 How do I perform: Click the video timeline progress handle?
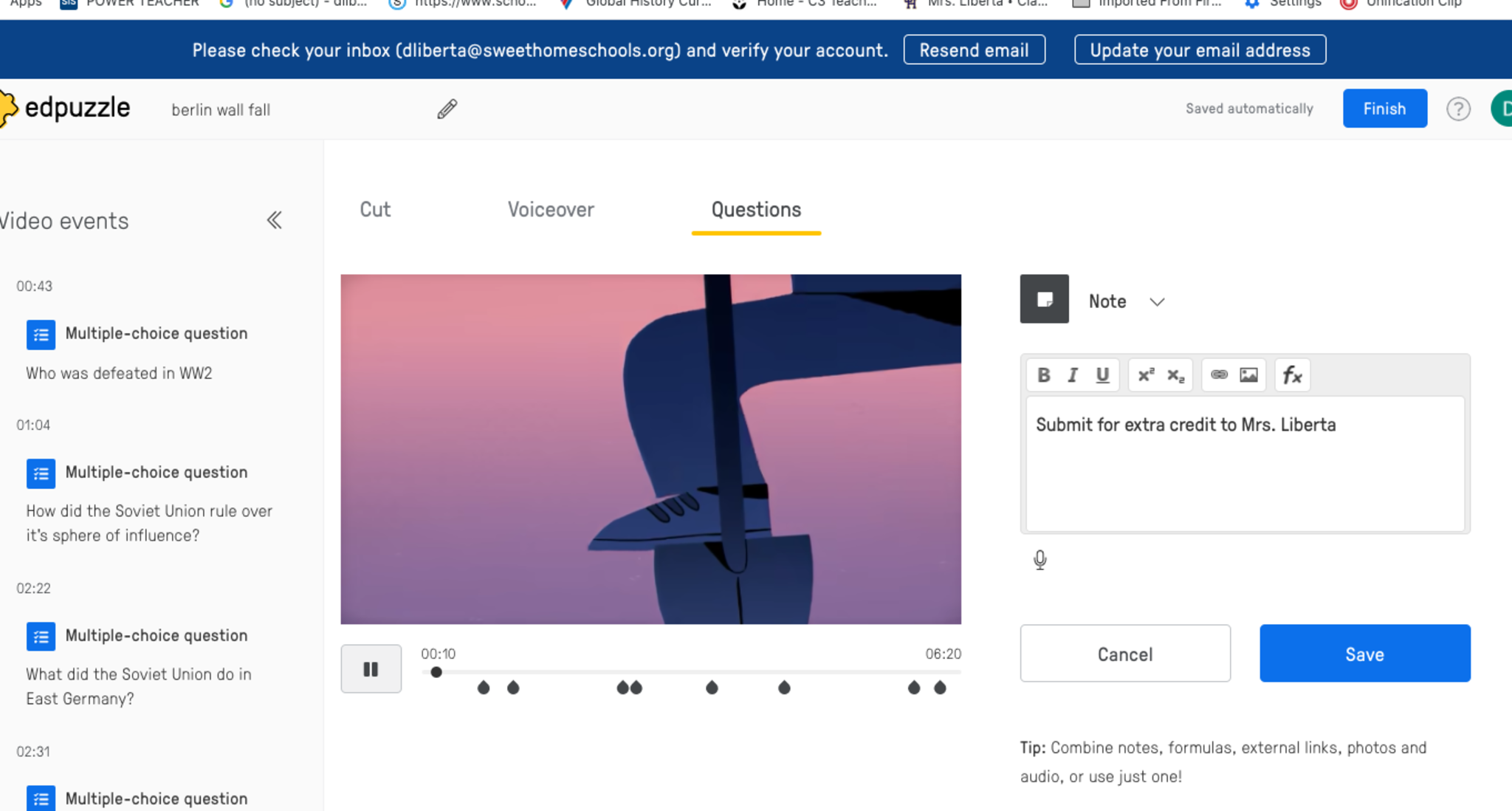[x=436, y=672]
